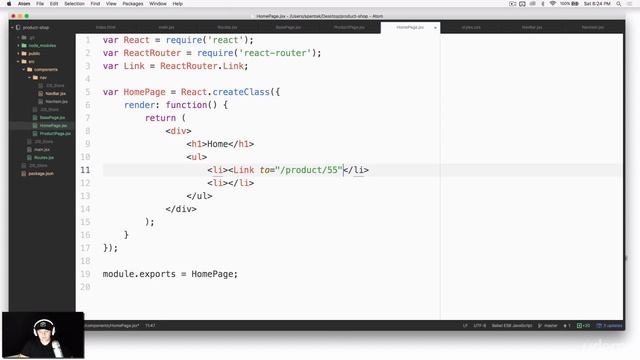The image size is (640, 360).
Task: Collapse the src folder
Action: click(x=18, y=62)
